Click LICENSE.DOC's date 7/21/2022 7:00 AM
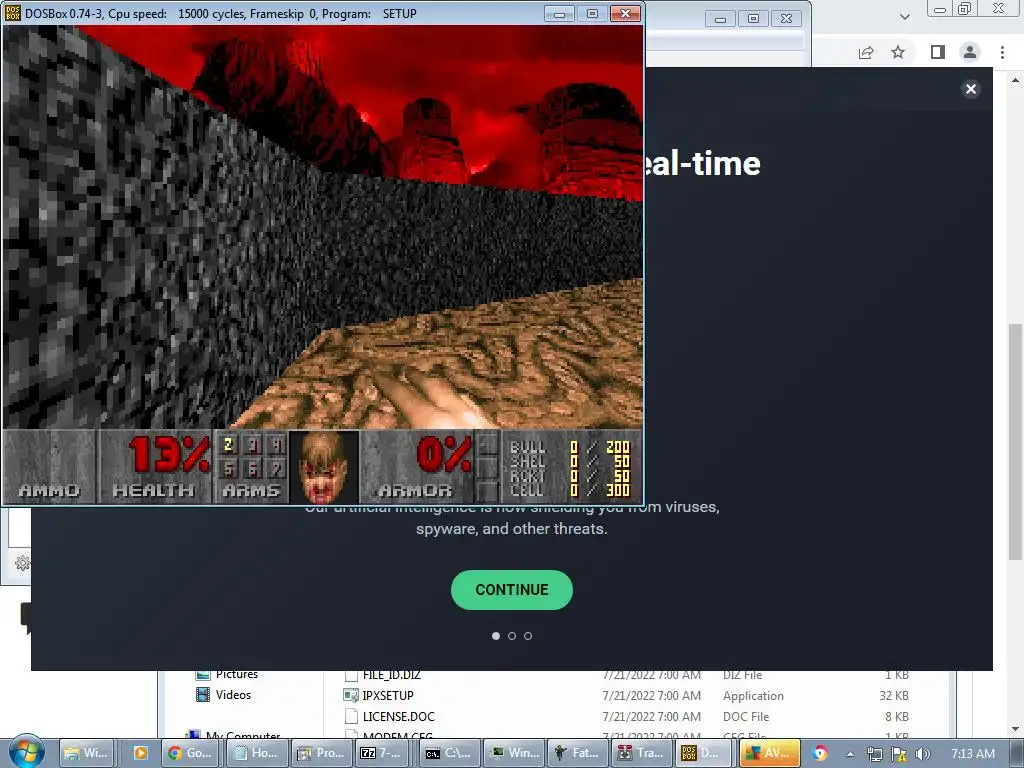This screenshot has height=768, width=1024. 651,716
